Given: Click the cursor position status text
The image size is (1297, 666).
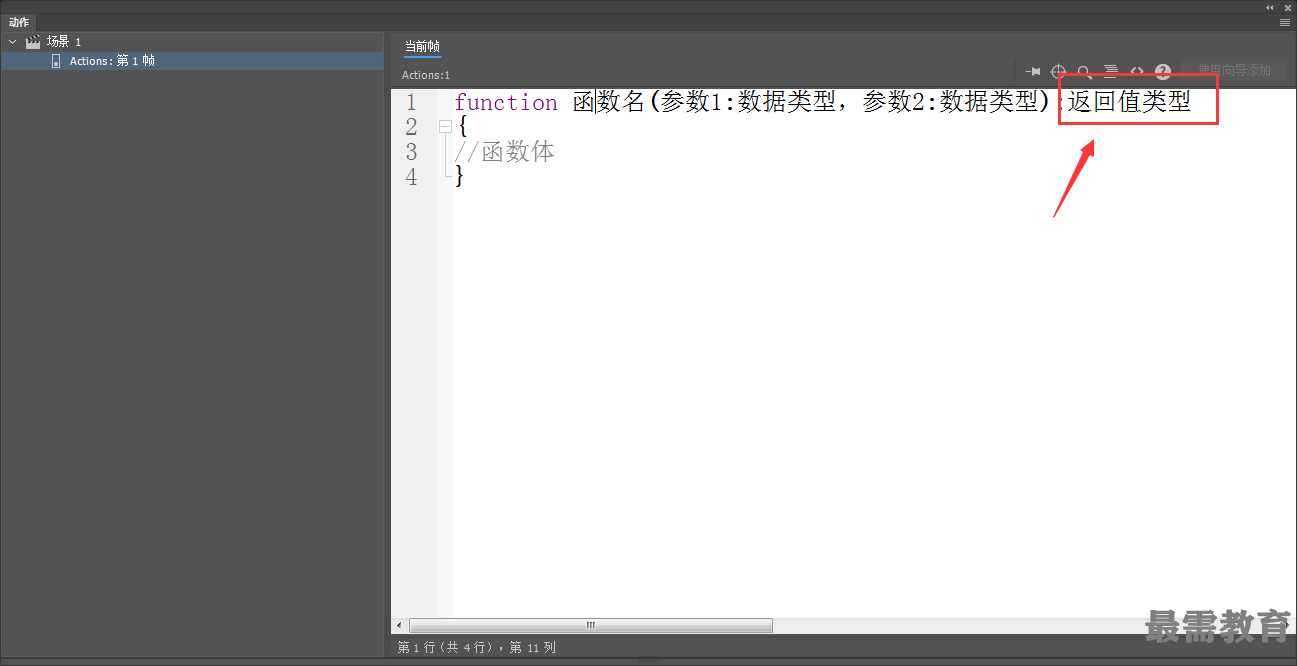Looking at the screenshot, I should point(477,648).
